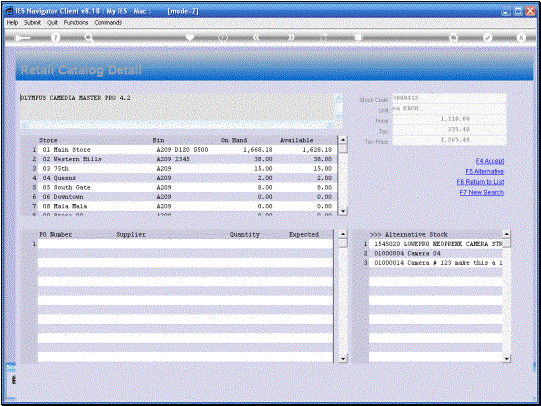The image size is (541, 406).
Task: Click the '>>> Alternative Stock' header
Action: point(409,235)
